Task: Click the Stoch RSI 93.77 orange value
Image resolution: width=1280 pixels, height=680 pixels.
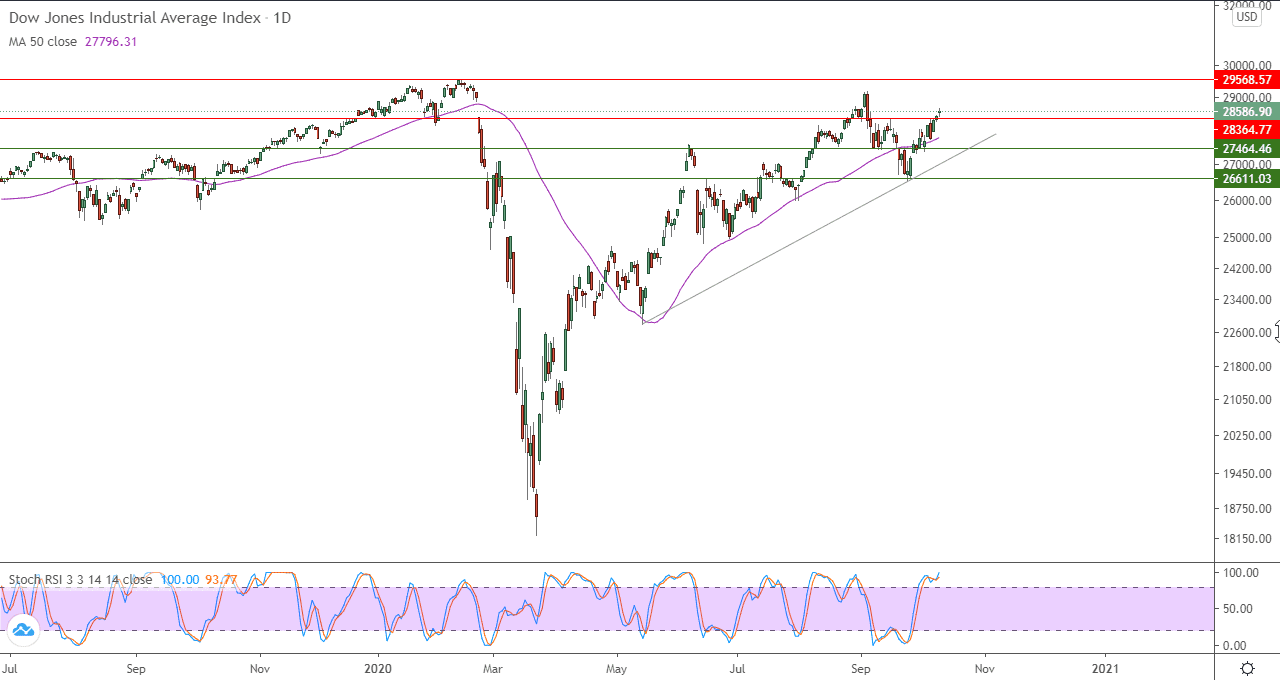Action: (x=220, y=579)
